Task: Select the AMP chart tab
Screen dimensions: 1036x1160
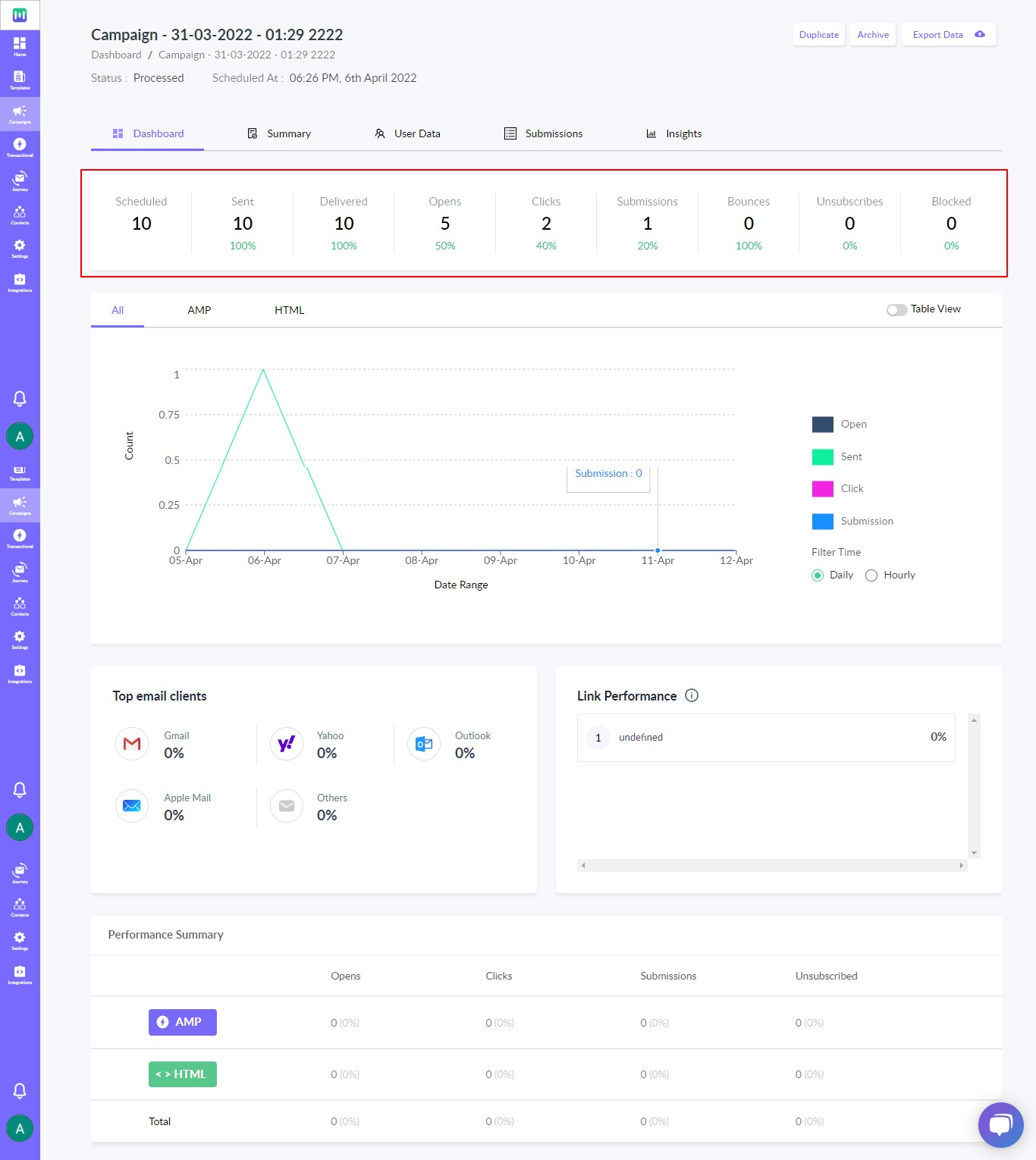Action: click(199, 310)
